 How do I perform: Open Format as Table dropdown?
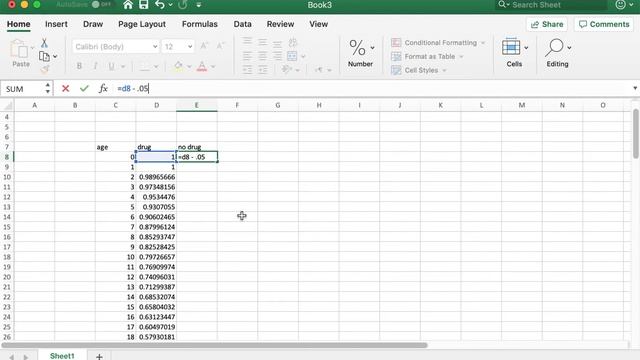coord(427,56)
